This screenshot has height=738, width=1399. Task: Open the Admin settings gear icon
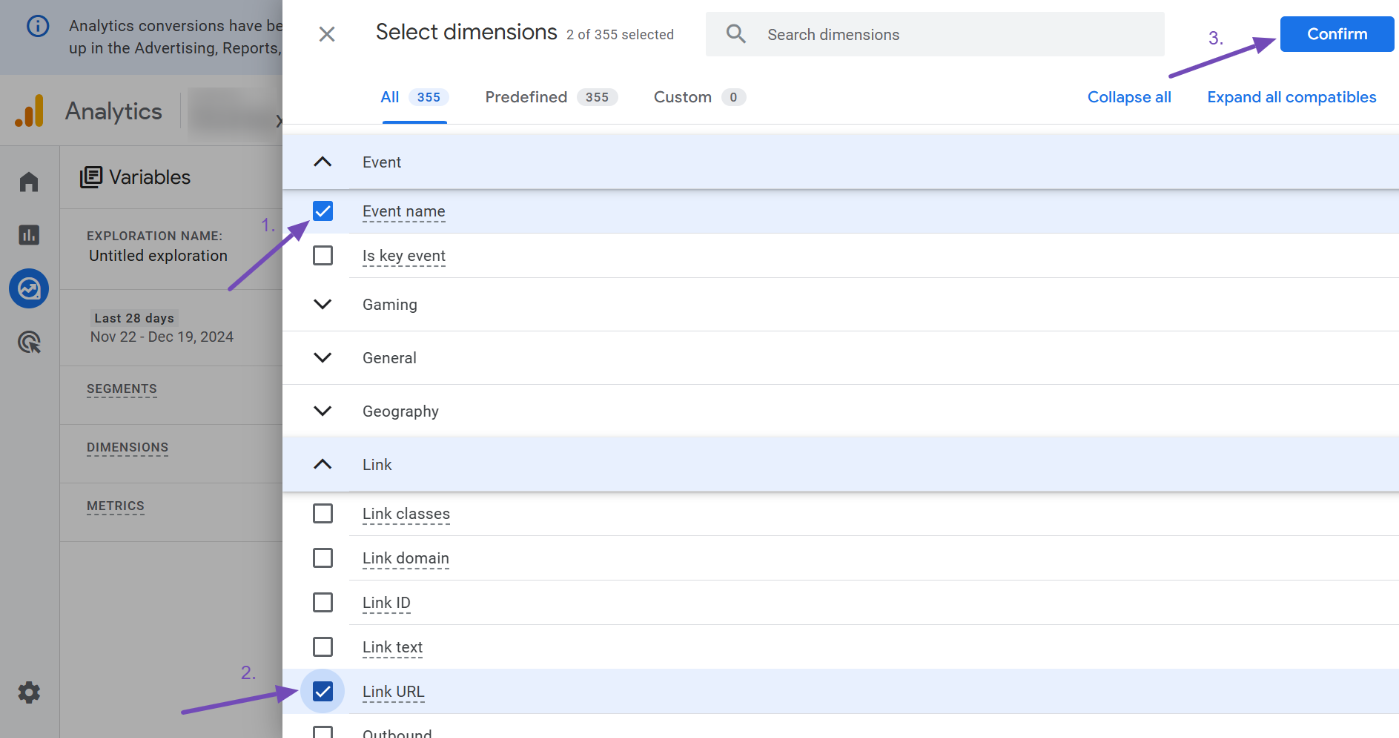[x=29, y=692]
